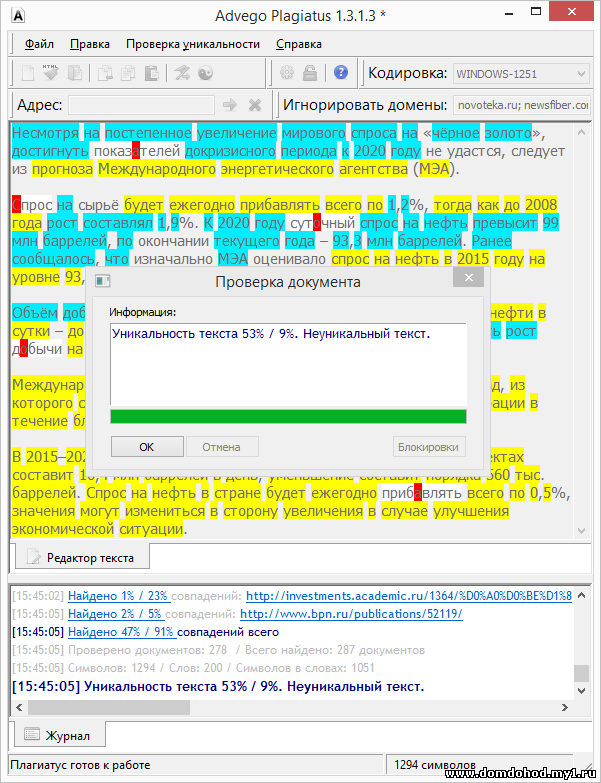Open the Правка menu
The height and width of the screenshot is (783, 601).
[x=90, y=44]
